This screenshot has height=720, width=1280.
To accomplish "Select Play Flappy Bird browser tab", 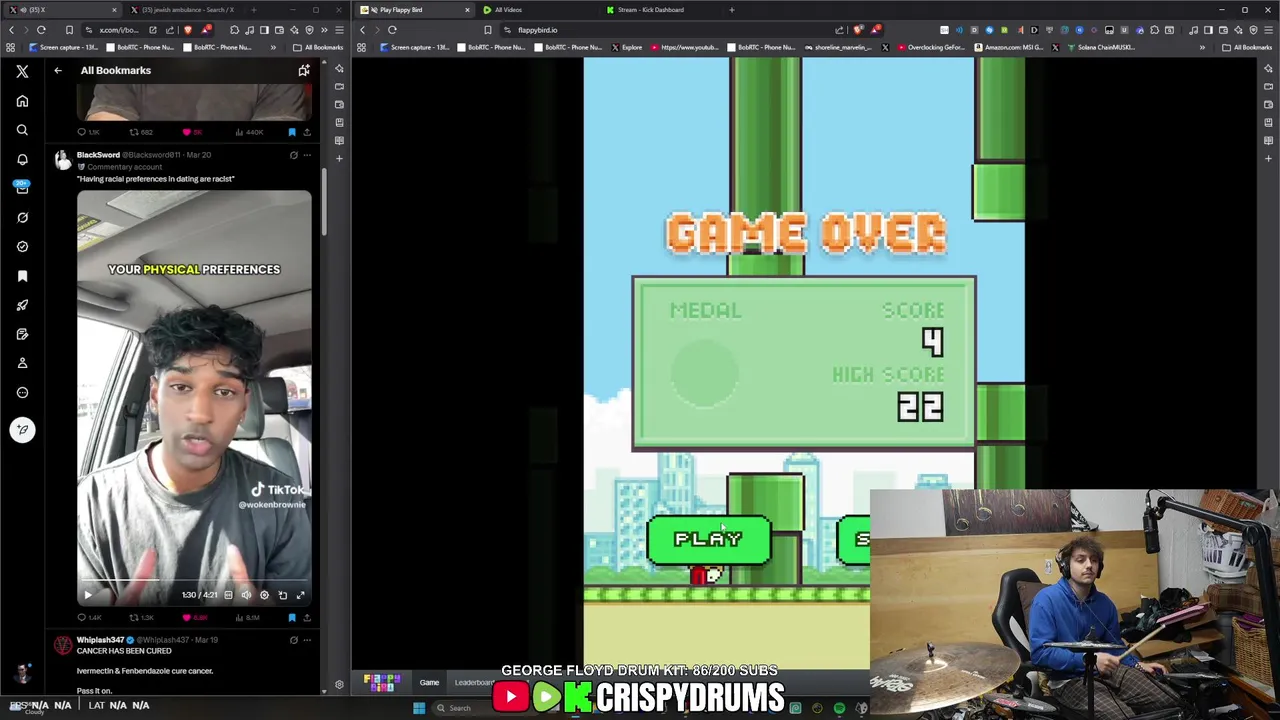I will (x=414, y=10).
